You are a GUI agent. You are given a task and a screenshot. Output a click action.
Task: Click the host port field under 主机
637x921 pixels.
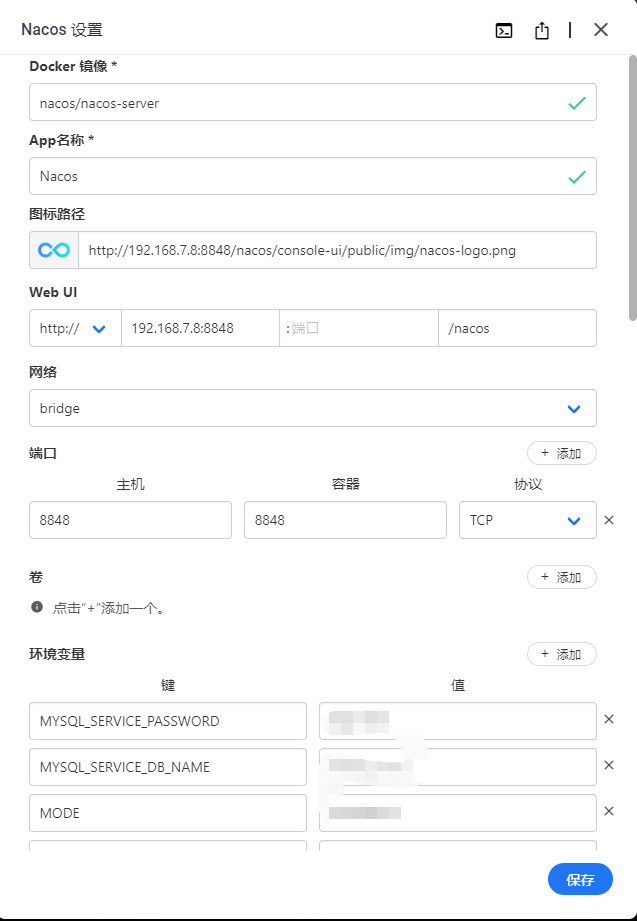click(x=130, y=520)
